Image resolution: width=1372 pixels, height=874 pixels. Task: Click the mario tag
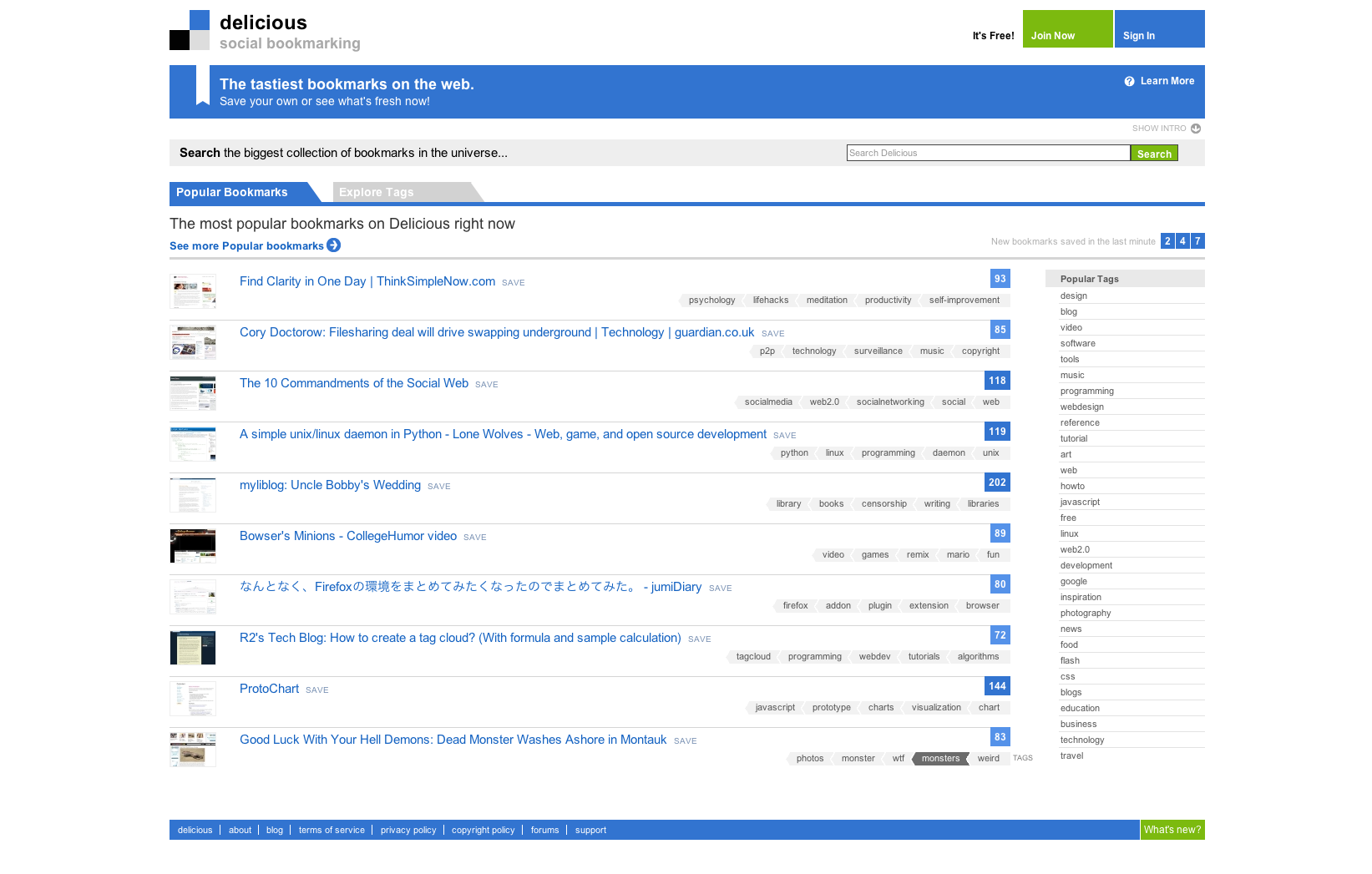click(958, 555)
